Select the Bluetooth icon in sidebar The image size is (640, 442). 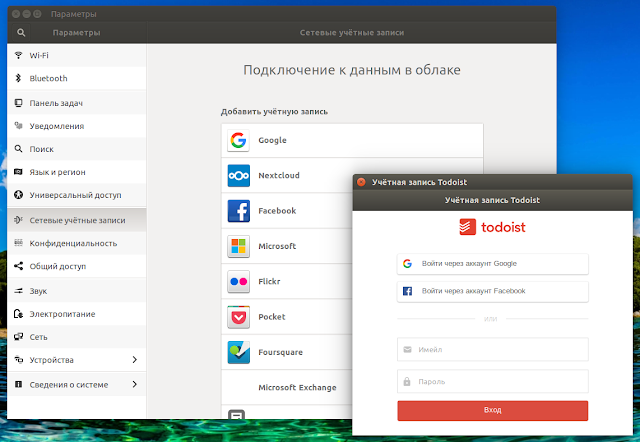coord(18,78)
